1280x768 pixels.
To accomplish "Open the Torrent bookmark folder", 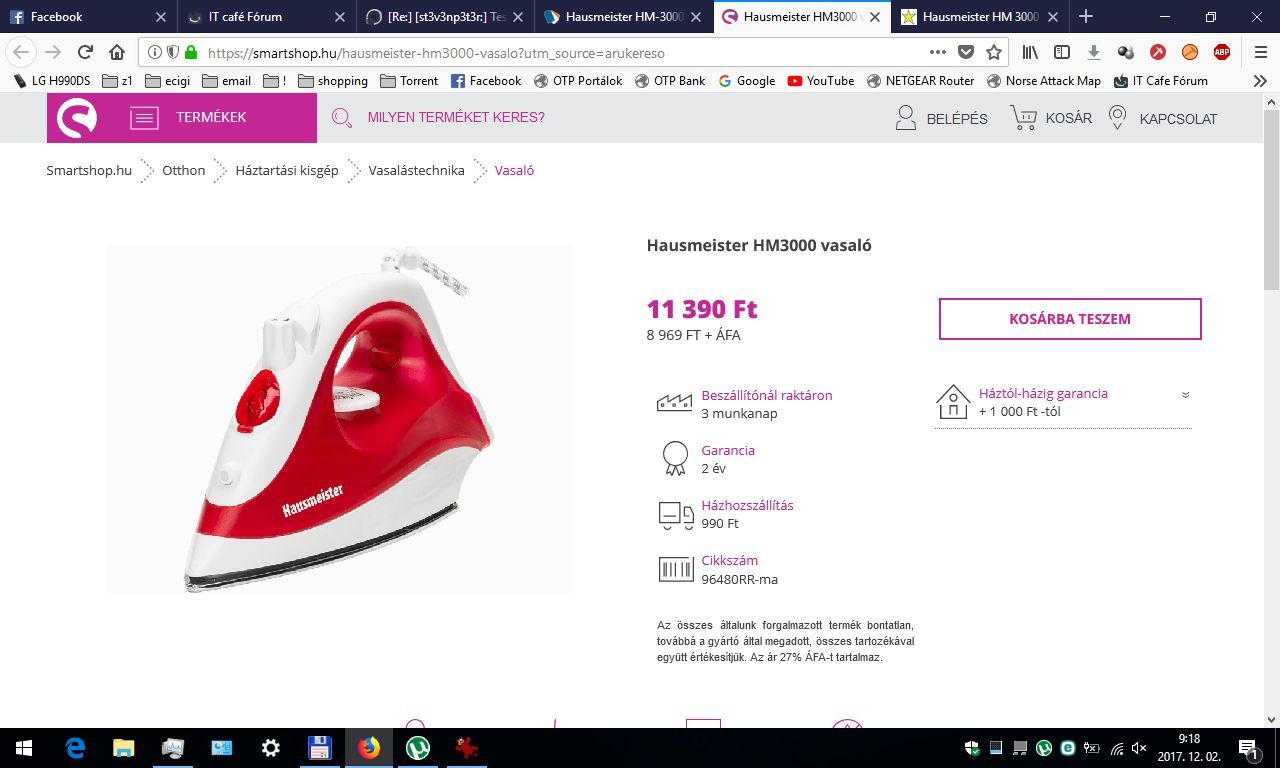I will point(408,81).
